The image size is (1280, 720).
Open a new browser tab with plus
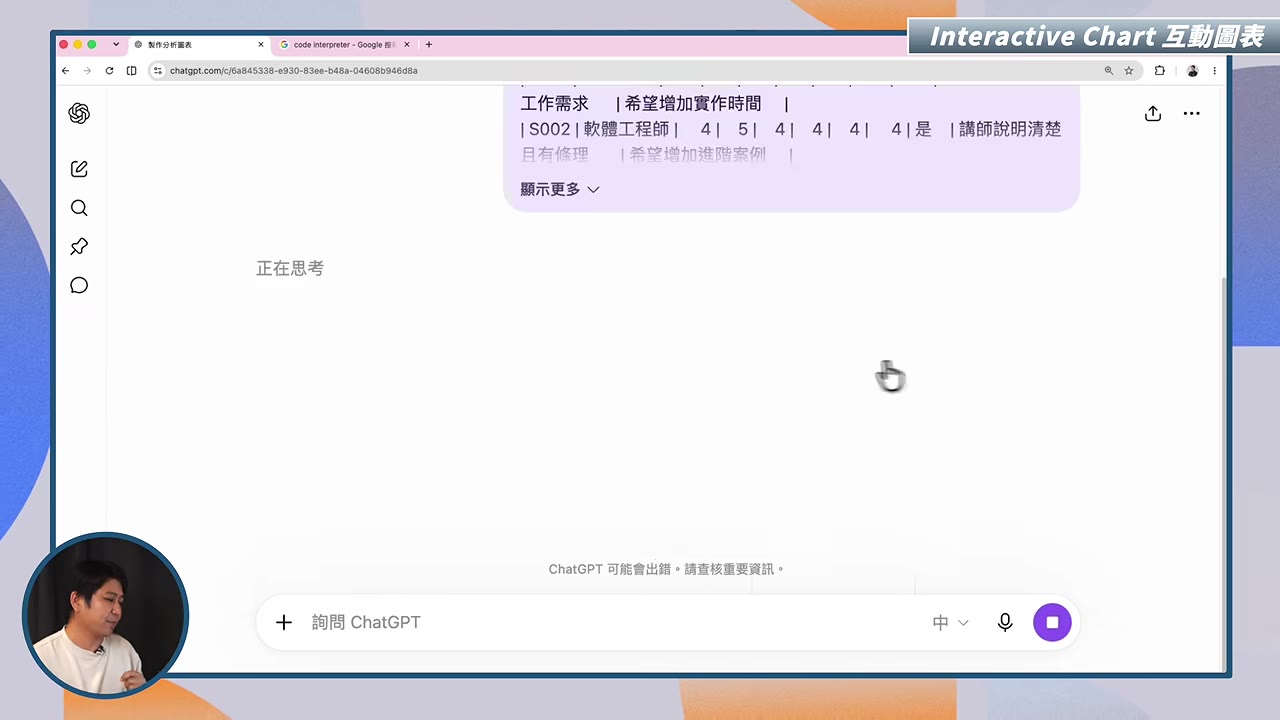click(429, 45)
